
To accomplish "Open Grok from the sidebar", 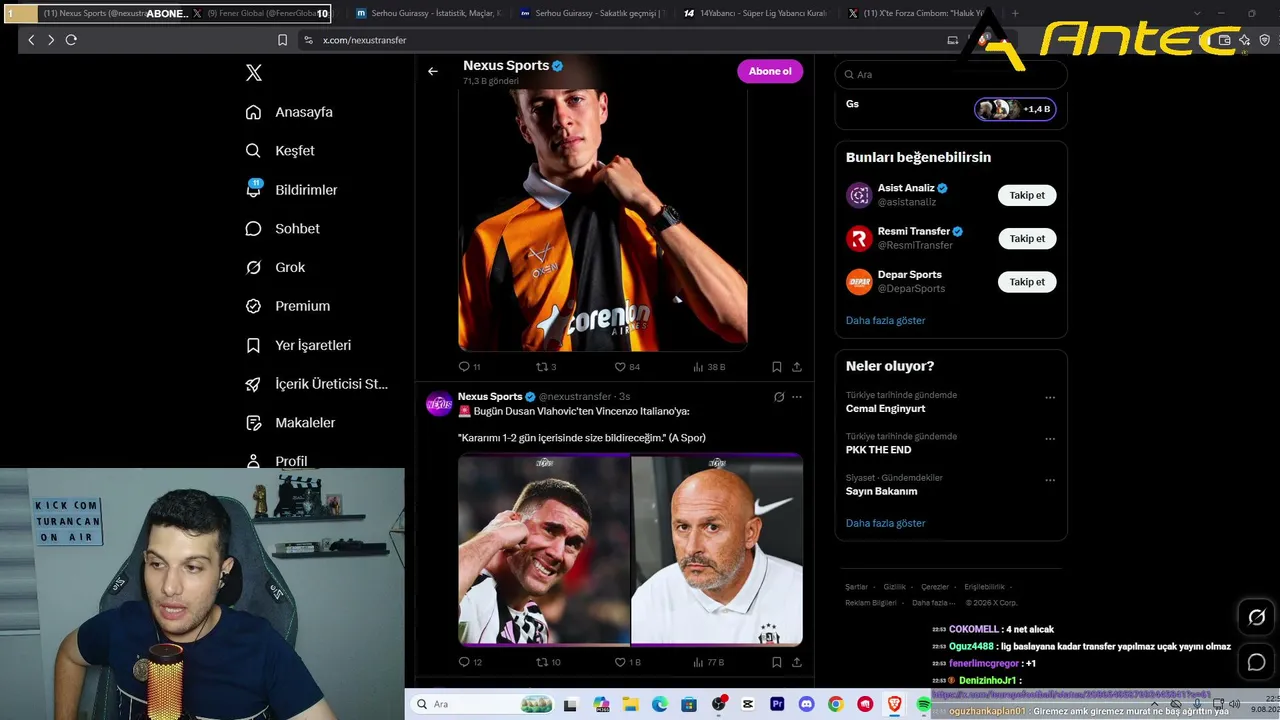I will (x=276, y=268).
